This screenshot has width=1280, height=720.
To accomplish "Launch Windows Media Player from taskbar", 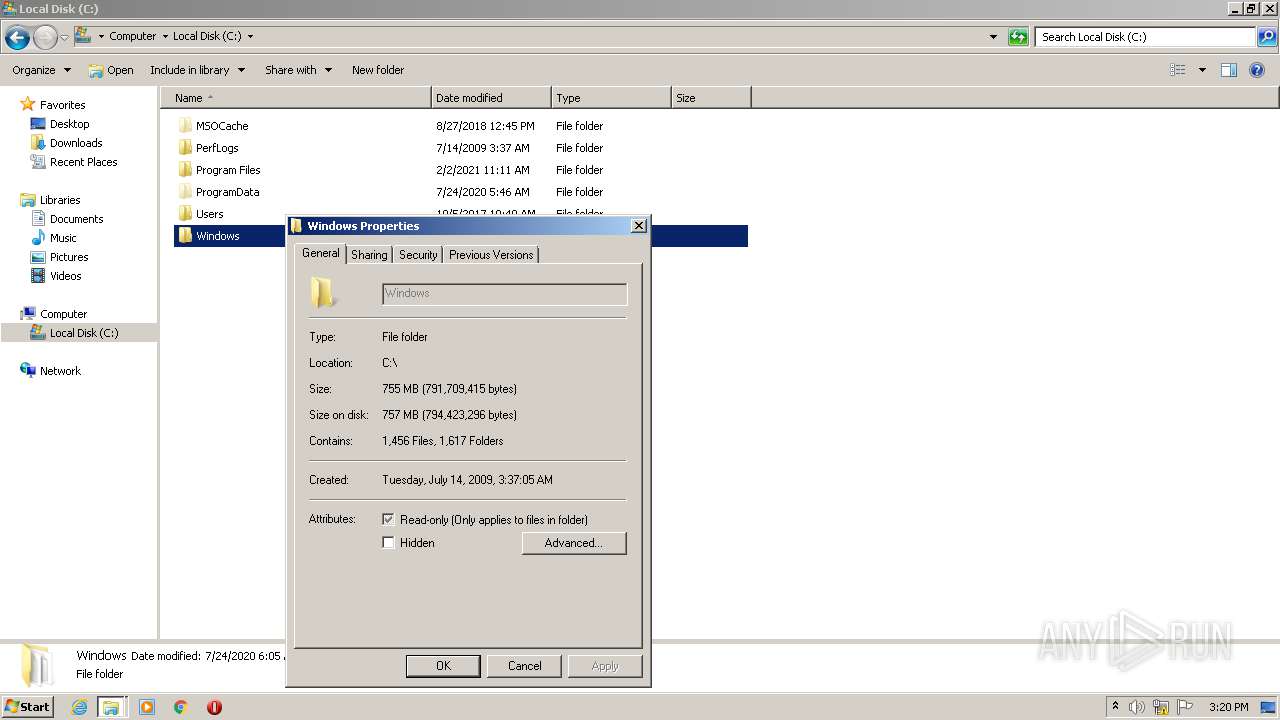I will tap(147, 707).
